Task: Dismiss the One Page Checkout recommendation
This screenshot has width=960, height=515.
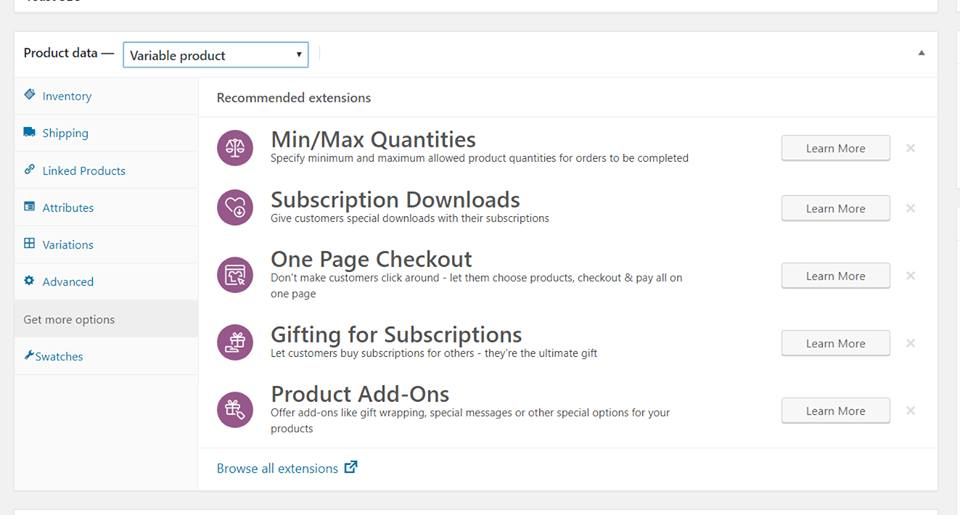Action: 910,276
